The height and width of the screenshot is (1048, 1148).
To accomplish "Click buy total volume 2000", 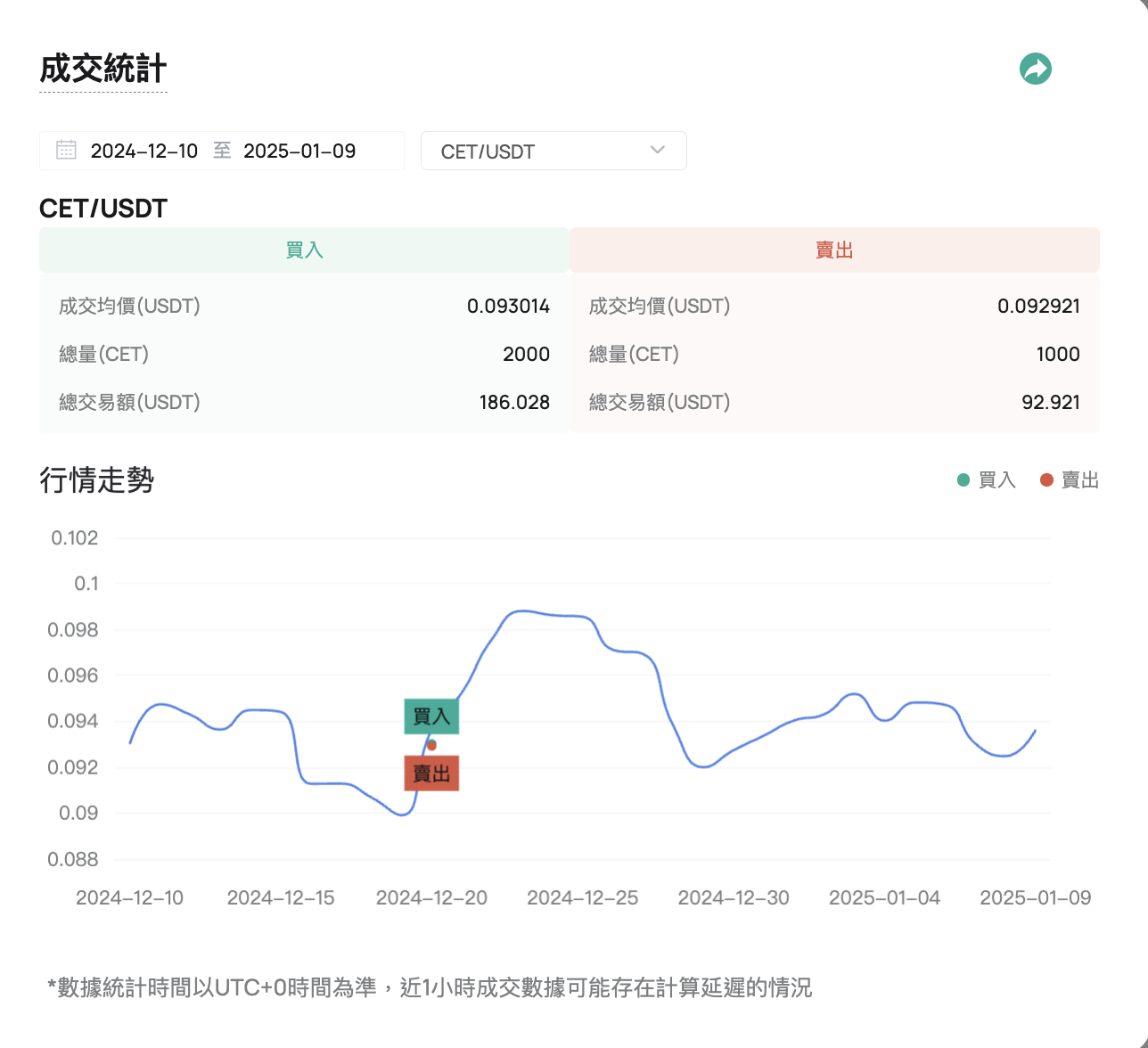I will 526,354.
